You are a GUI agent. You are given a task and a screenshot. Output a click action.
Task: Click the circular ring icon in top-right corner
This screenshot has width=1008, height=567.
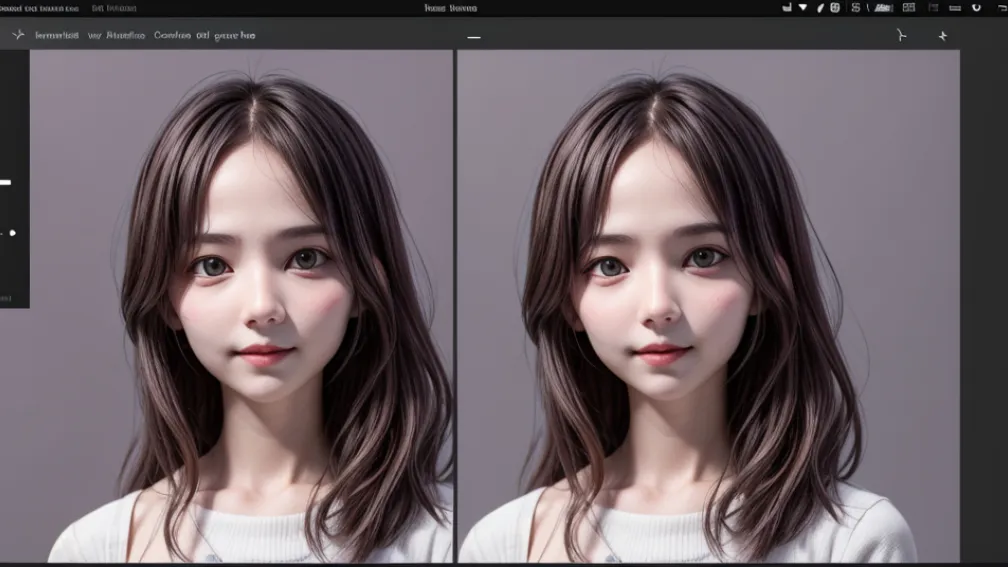(976, 8)
